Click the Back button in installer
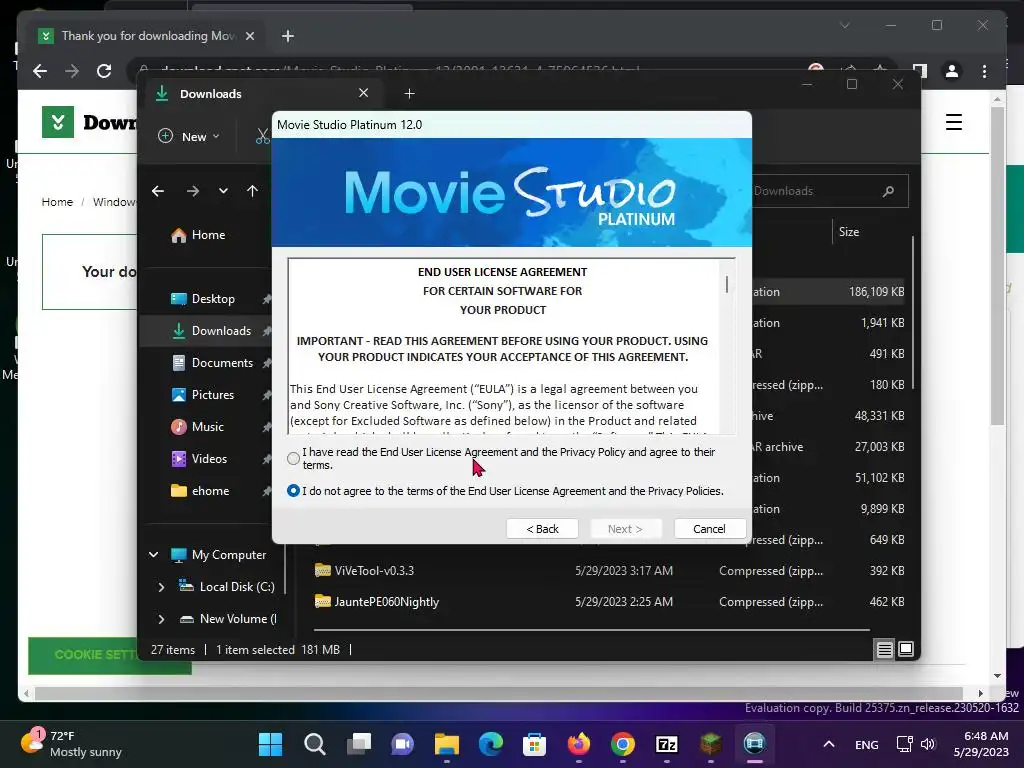This screenshot has height=768, width=1024. pyautogui.click(x=542, y=529)
